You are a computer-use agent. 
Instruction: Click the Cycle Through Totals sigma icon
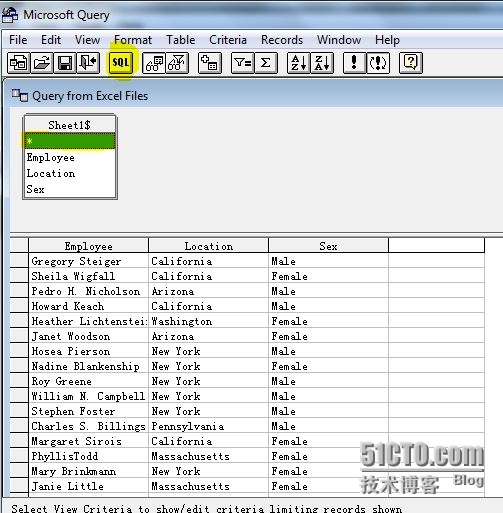266,63
